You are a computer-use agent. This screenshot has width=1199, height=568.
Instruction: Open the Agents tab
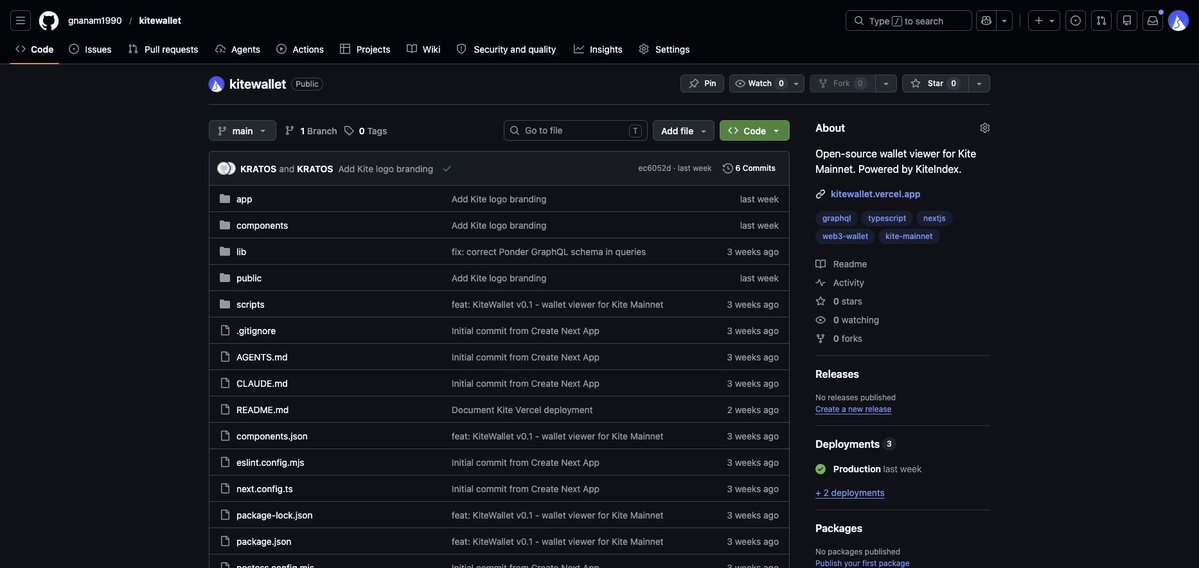pyautogui.click(x=238, y=49)
